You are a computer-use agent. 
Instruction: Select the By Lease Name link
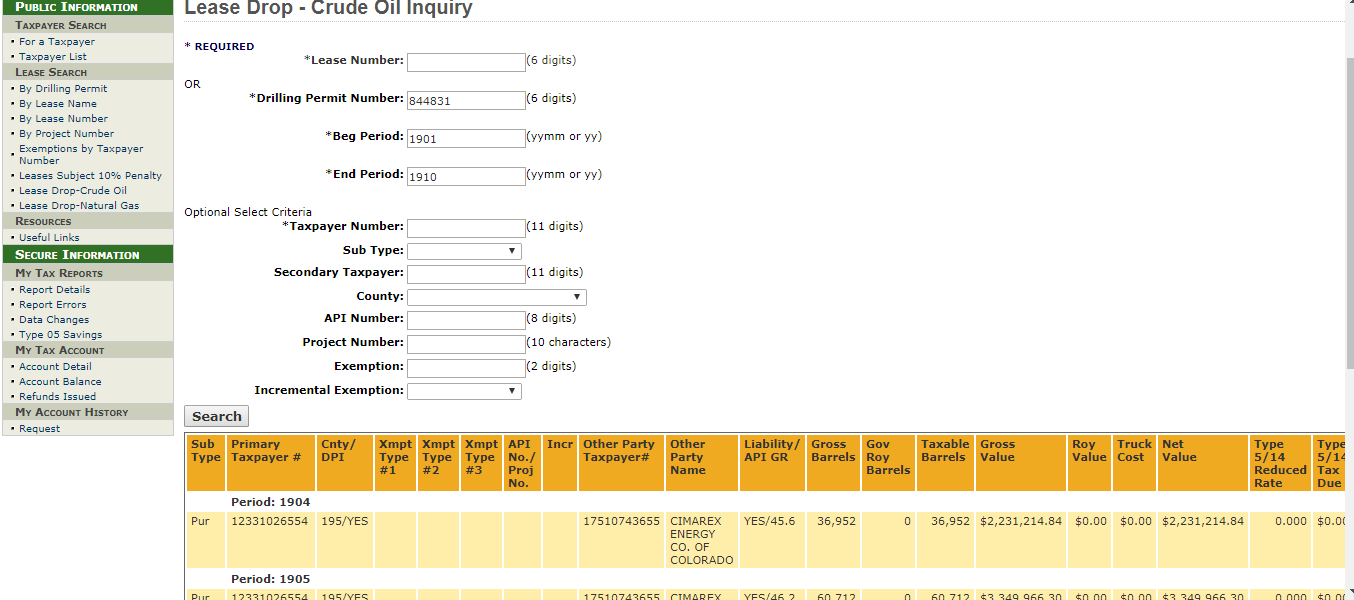pos(58,104)
